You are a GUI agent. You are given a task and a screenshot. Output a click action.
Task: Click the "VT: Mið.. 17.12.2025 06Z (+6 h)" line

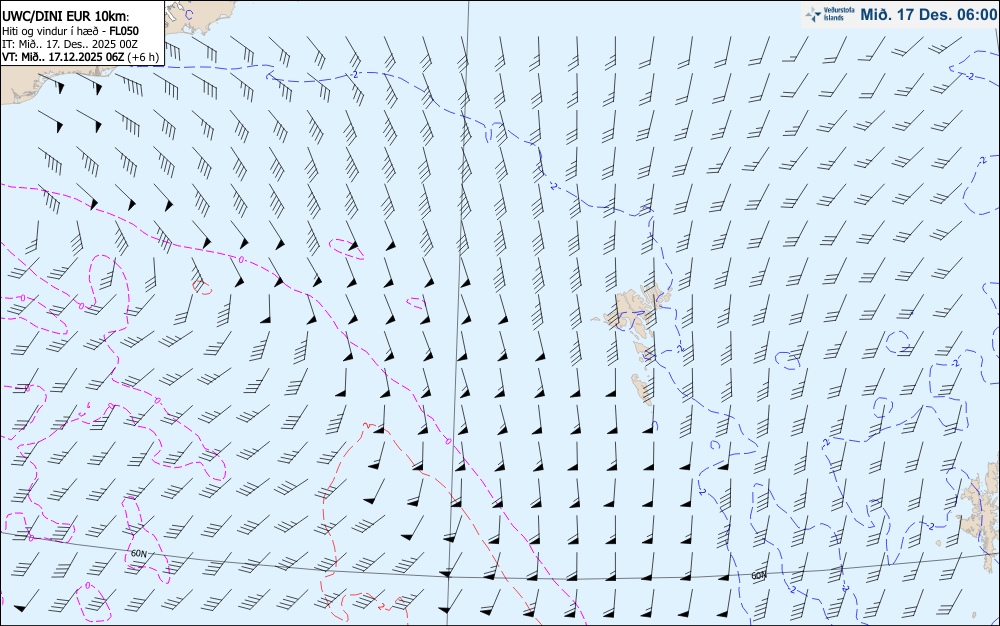tap(80, 57)
